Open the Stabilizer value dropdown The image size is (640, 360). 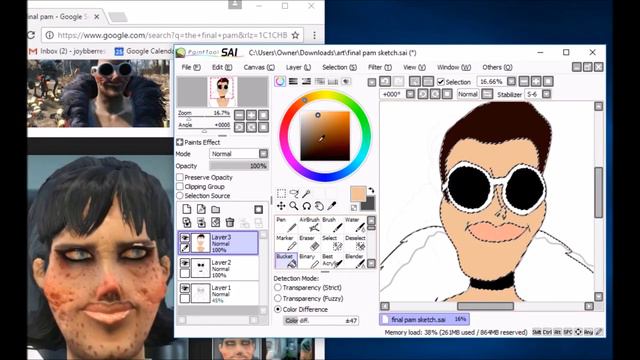[x=546, y=94]
